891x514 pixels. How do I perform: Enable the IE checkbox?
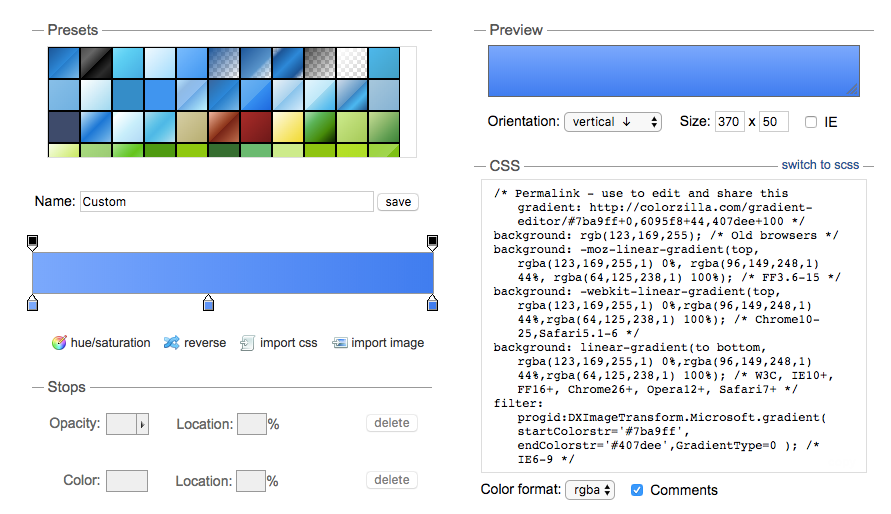click(x=811, y=122)
